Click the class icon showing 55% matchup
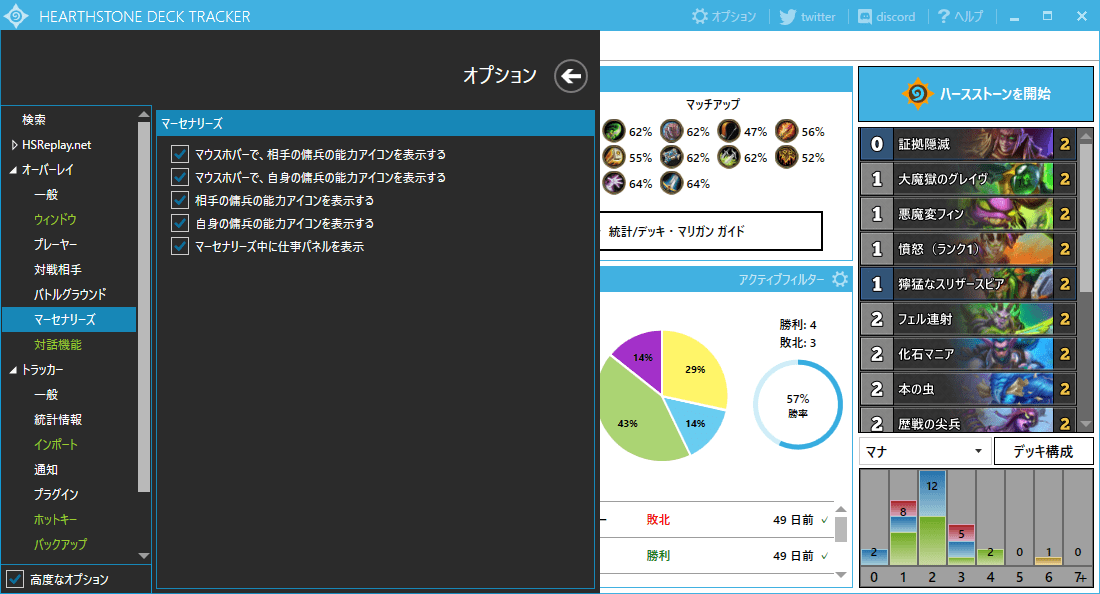 [614, 156]
